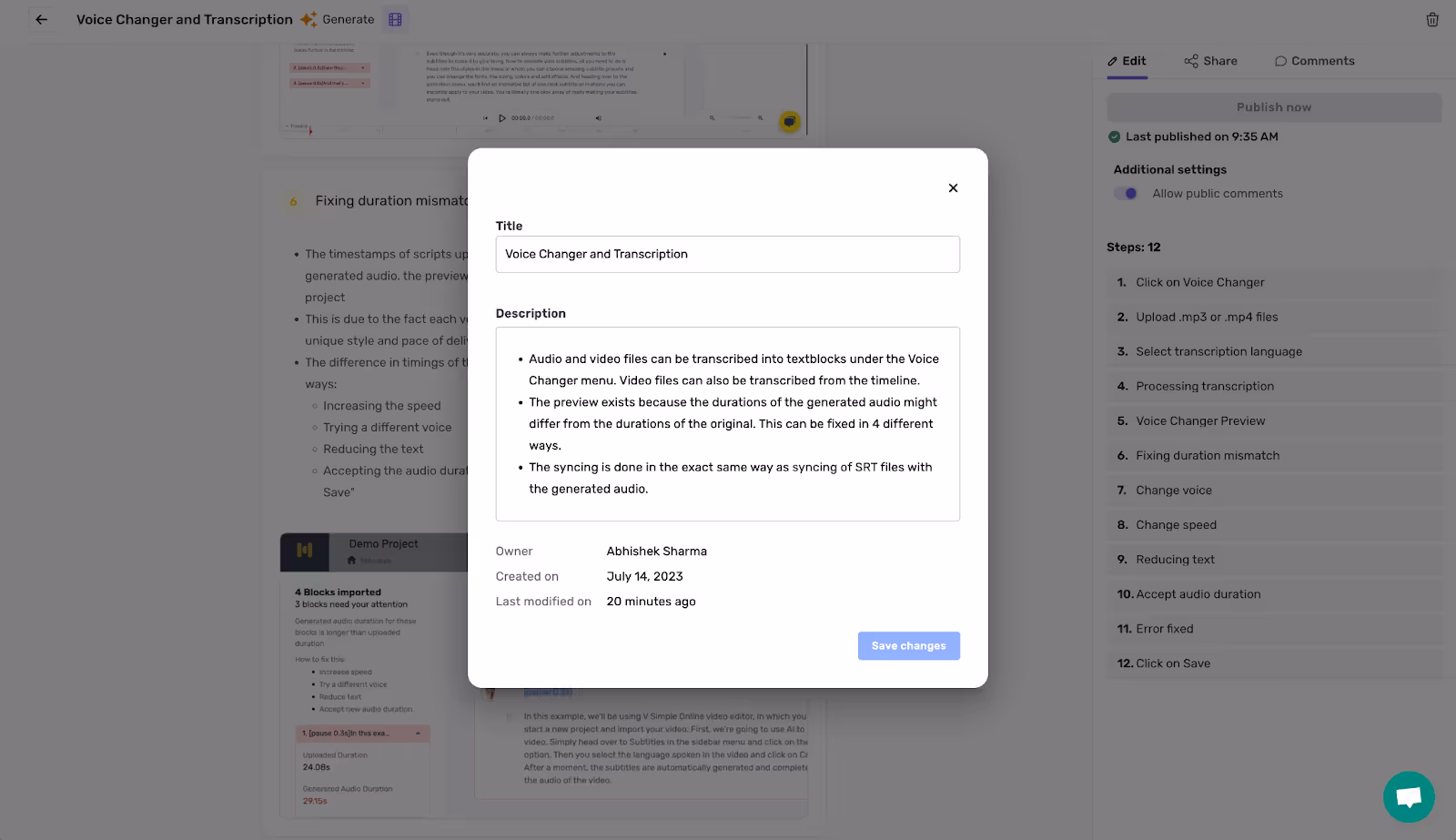Click owner name Abhishek Sharma
Screen dimensions: 1456x840
(x=657, y=552)
